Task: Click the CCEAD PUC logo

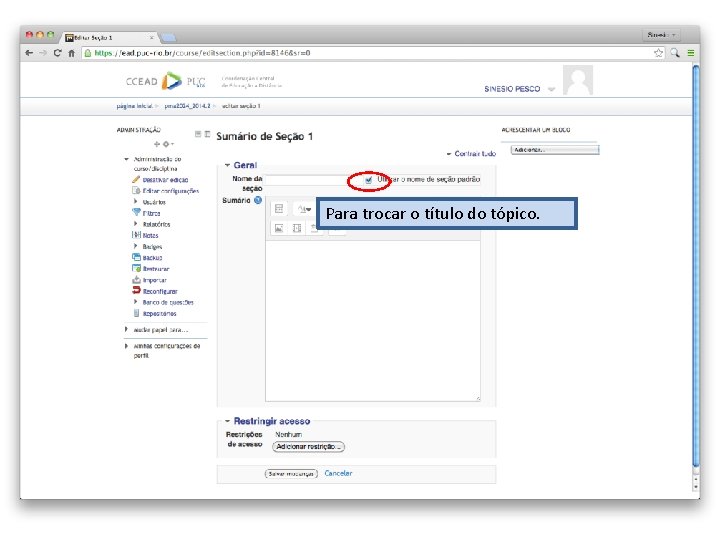Action: coord(165,81)
